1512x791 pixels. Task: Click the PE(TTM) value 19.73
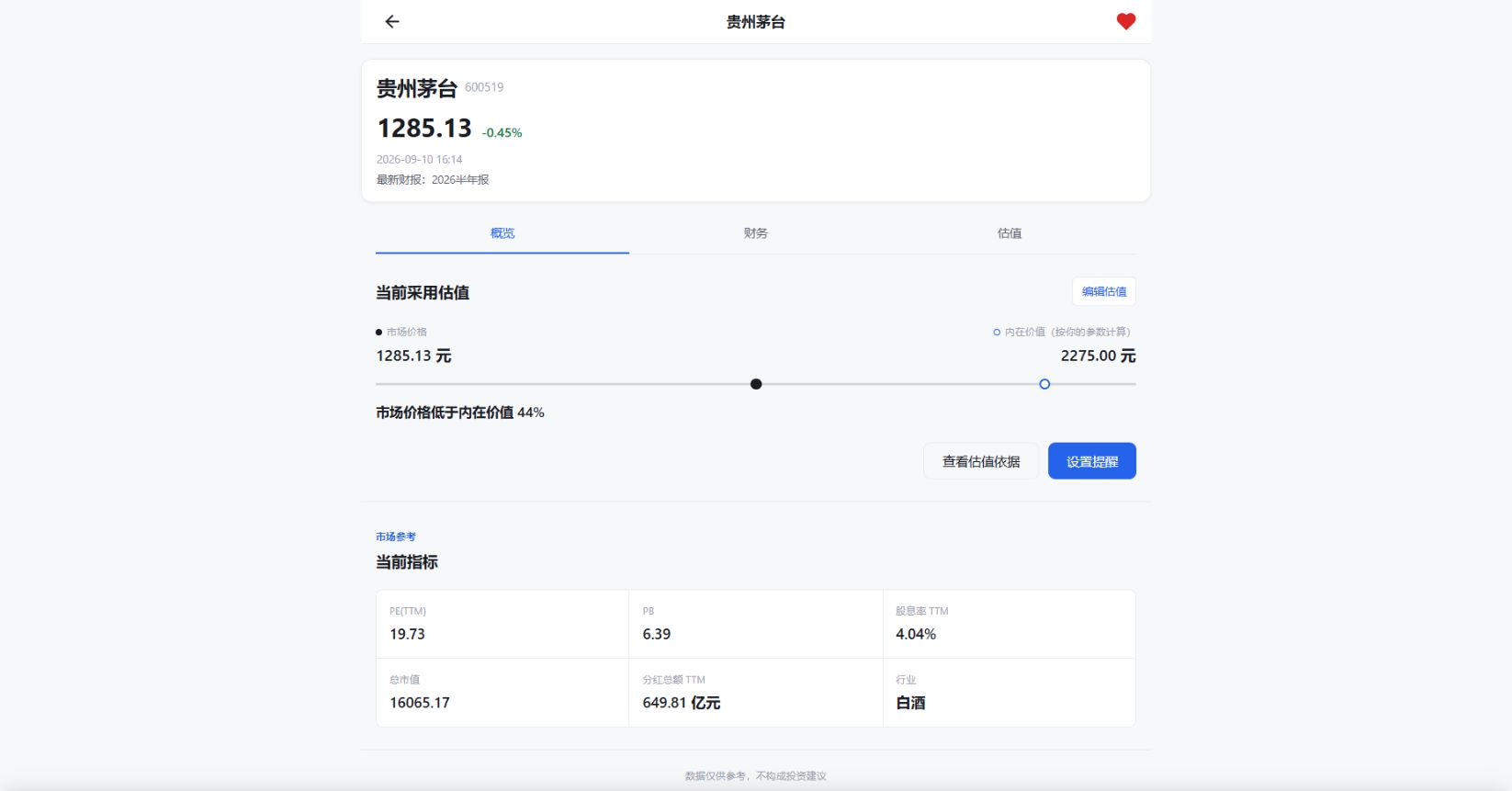[407, 634]
